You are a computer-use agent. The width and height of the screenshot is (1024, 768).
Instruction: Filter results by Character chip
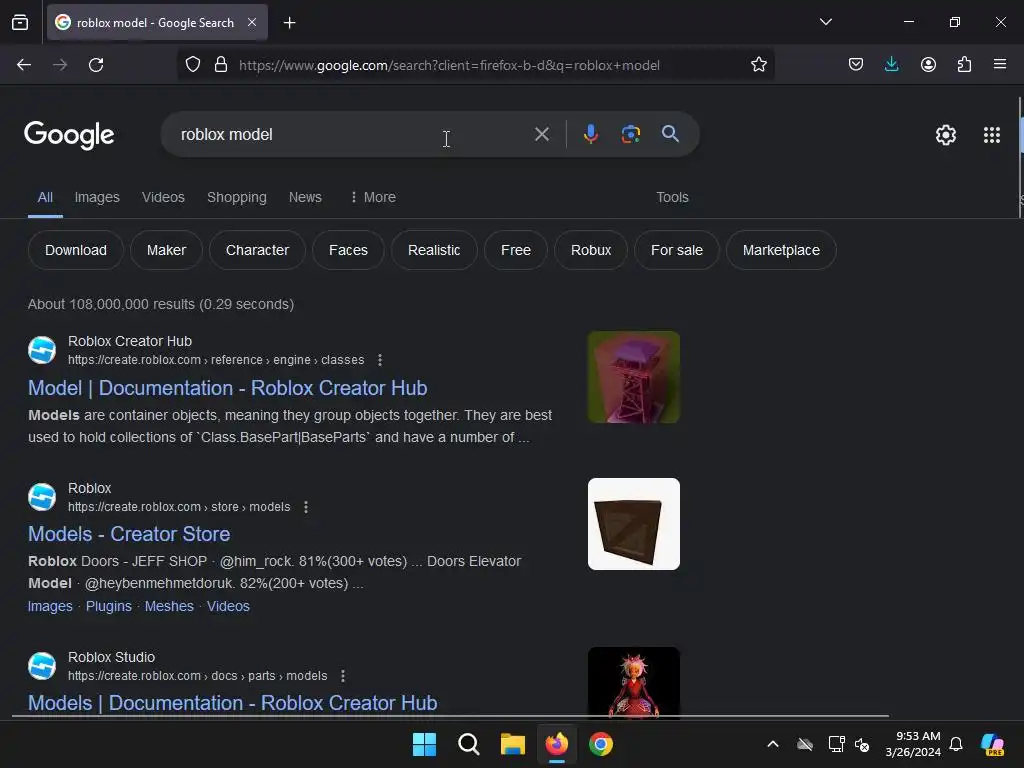coord(257,250)
